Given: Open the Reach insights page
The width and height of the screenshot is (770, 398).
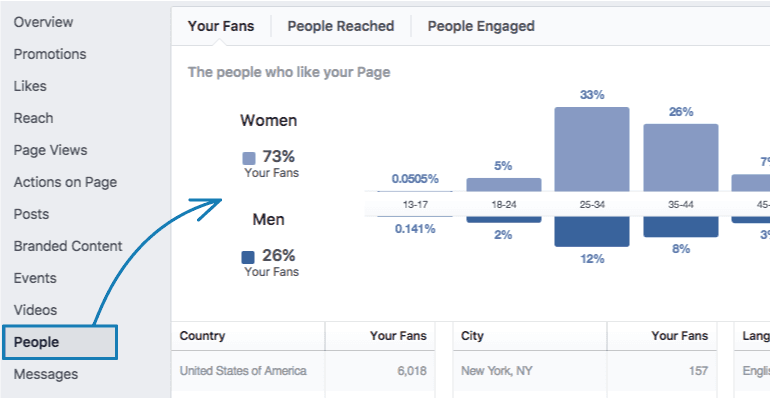Looking at the screenshot, I should pyautogui.click(x=33, y=118).
